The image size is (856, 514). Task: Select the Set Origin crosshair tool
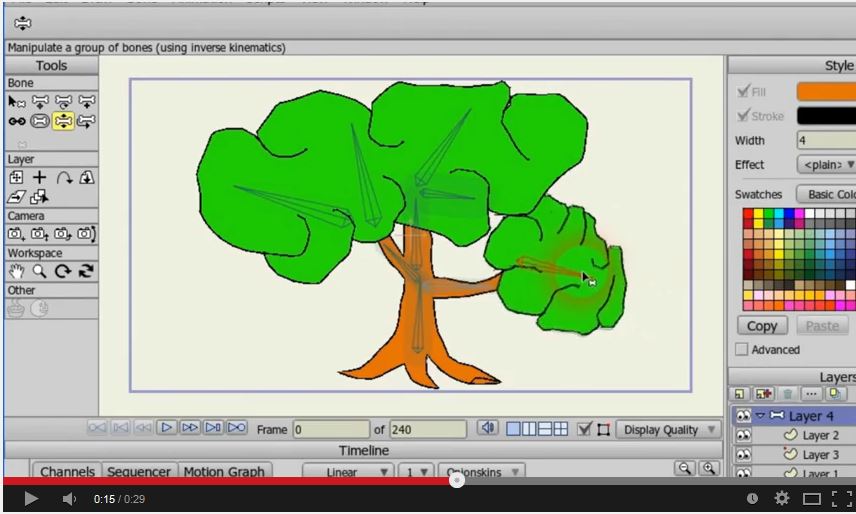tap(39, 177)
